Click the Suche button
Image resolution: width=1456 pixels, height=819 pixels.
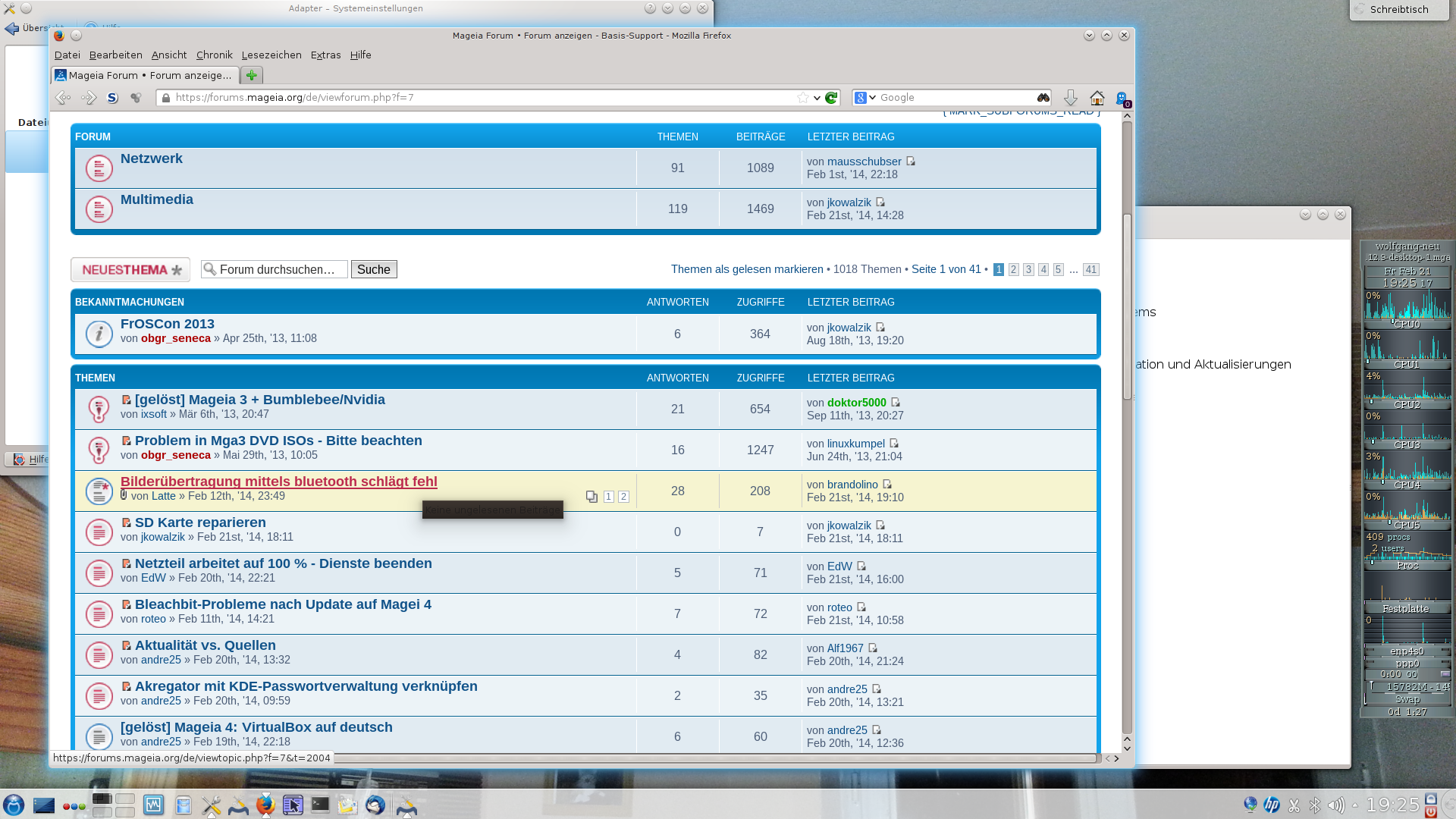374,269
